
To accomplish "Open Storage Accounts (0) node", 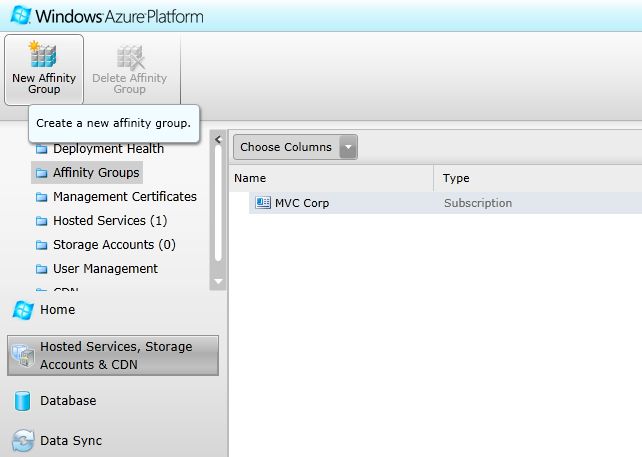I will click(x=114, y=245).
